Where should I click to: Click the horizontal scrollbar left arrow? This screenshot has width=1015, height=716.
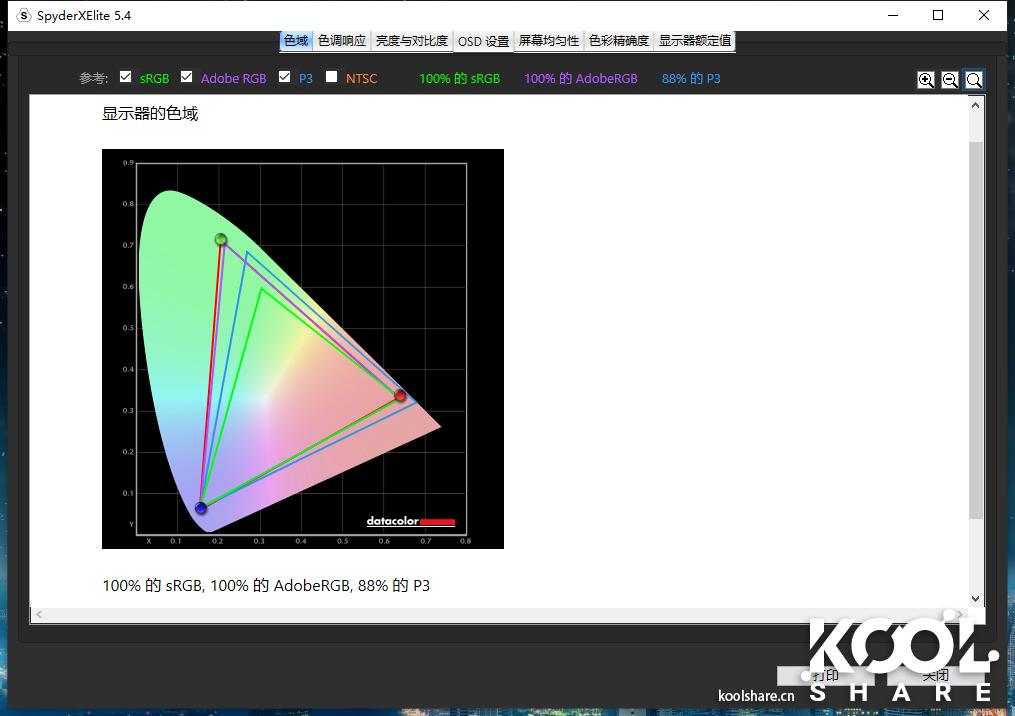[x=39, y=614]
